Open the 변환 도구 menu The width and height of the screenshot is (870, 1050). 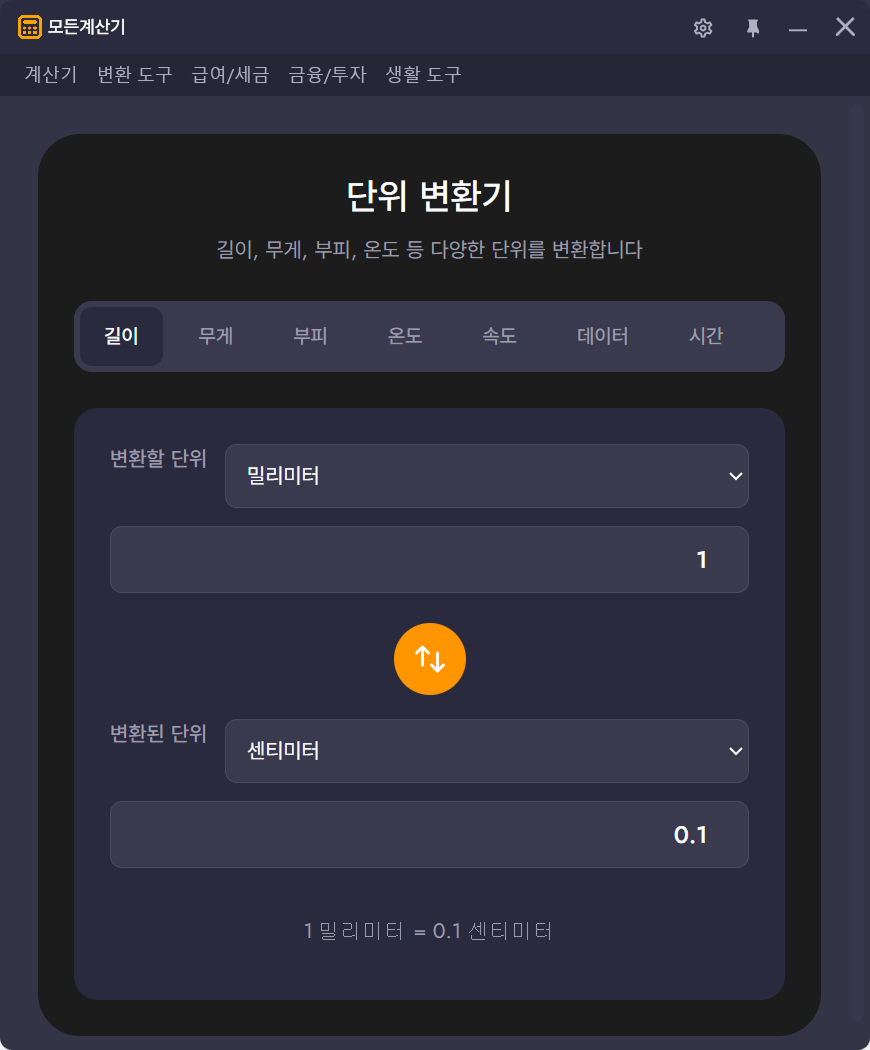click(135, 75)
